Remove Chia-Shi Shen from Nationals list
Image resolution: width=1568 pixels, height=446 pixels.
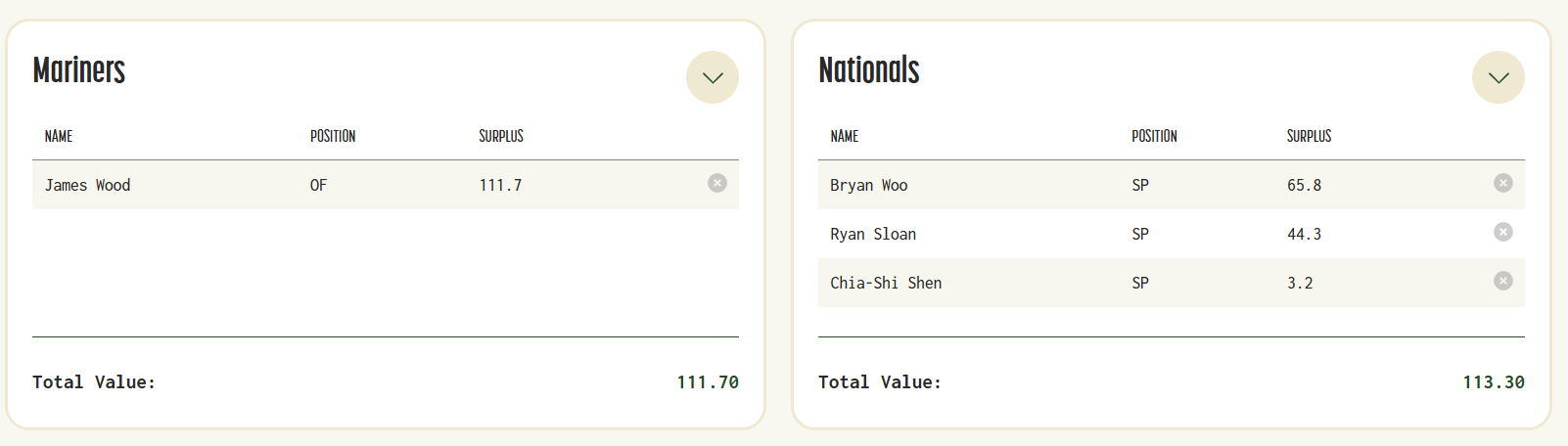(x=1503, y=281)
